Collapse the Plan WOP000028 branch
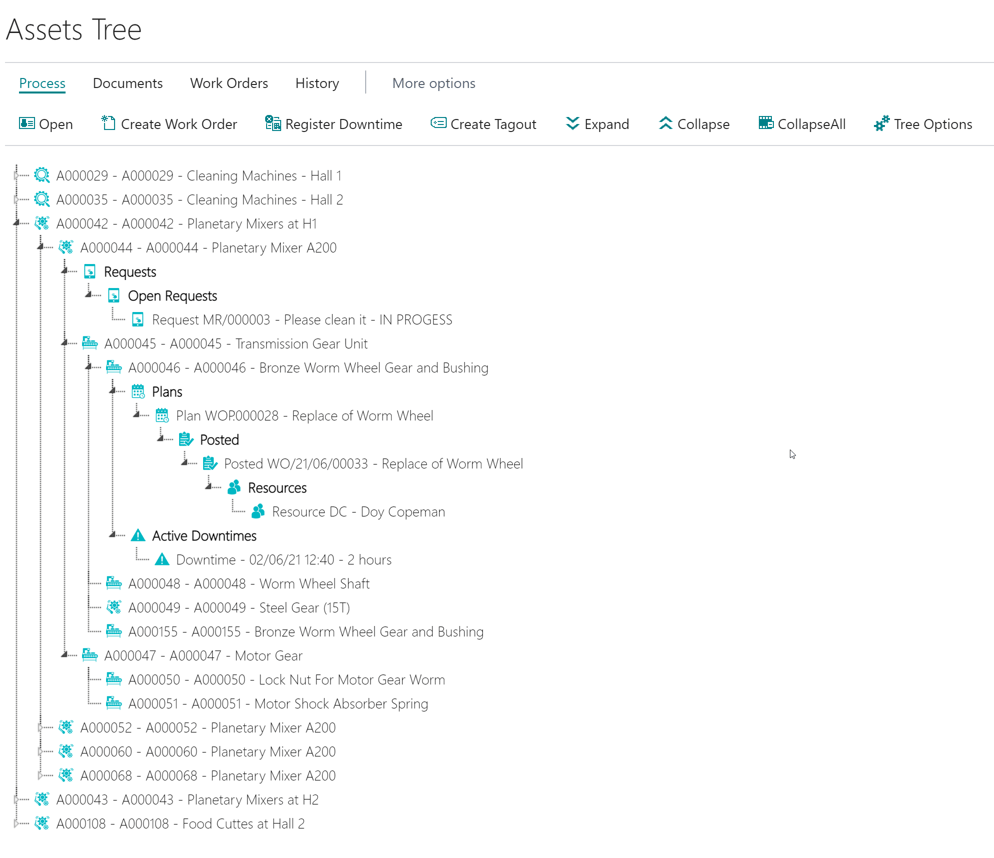 pos(137,415)
